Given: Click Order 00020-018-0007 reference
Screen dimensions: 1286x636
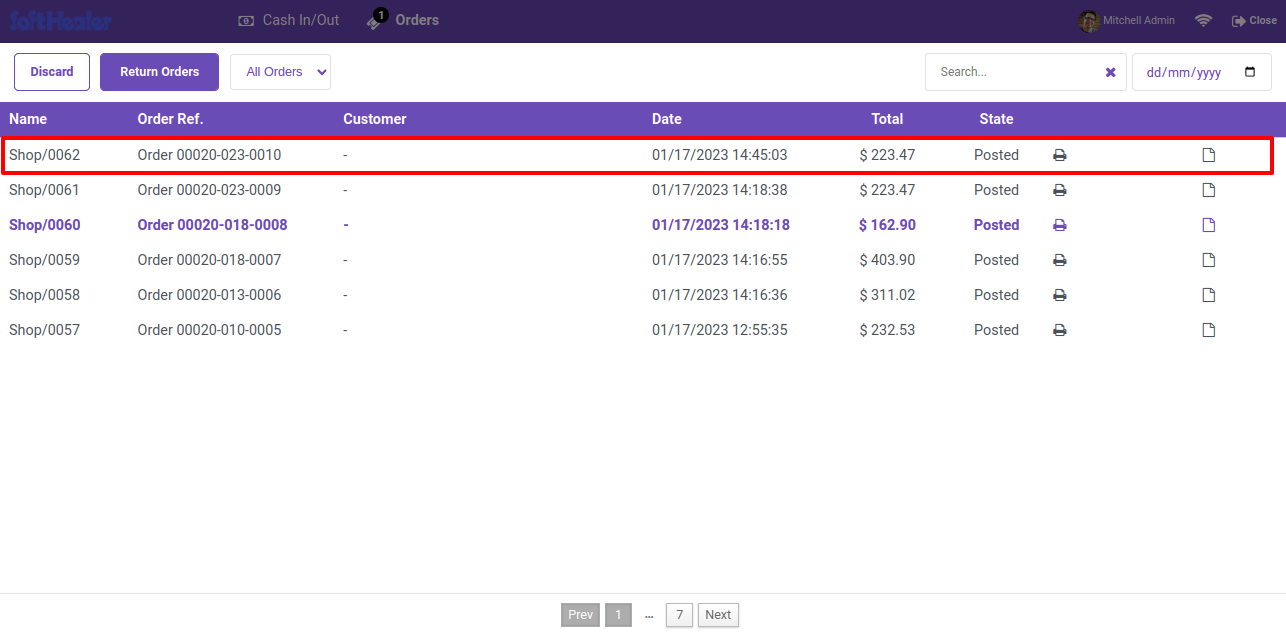Looking at the screenshot, I should tap(209, 260).
